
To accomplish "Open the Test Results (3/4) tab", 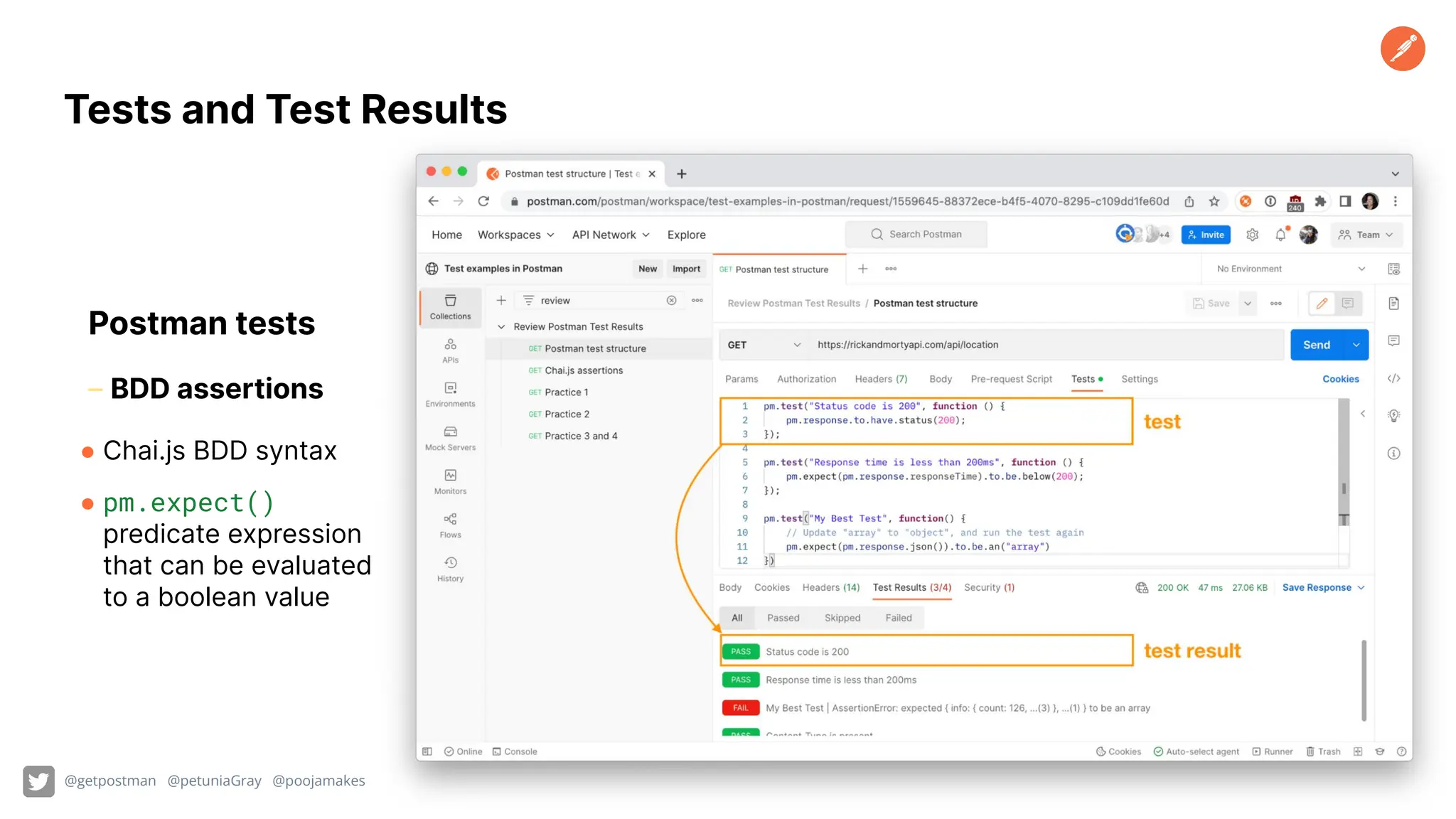I will (911, 587).
